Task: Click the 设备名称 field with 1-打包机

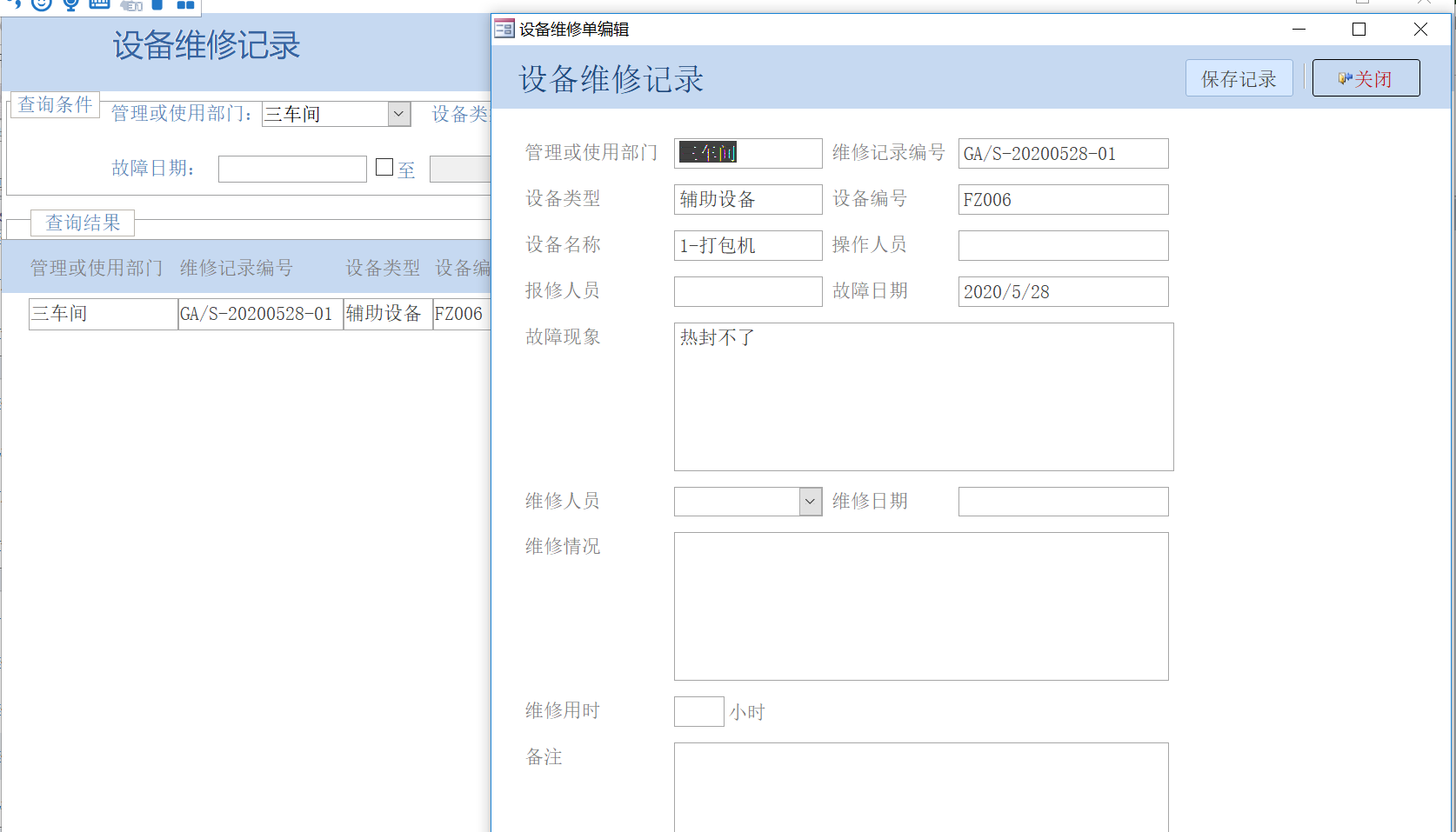Action: tap(748, 245)
